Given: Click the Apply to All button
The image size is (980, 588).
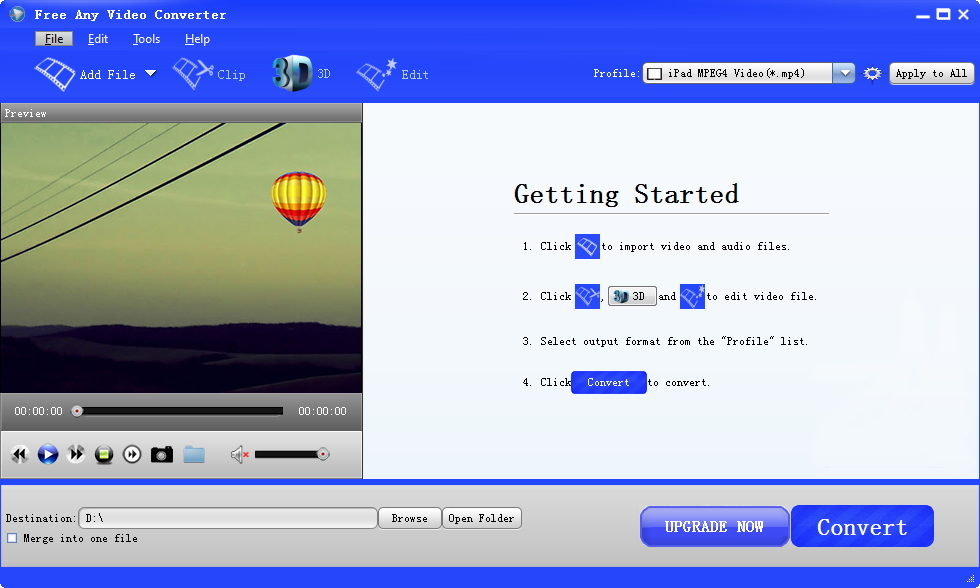Looking at the screenshot, I should pyautogui.click(x=931, y=73).
